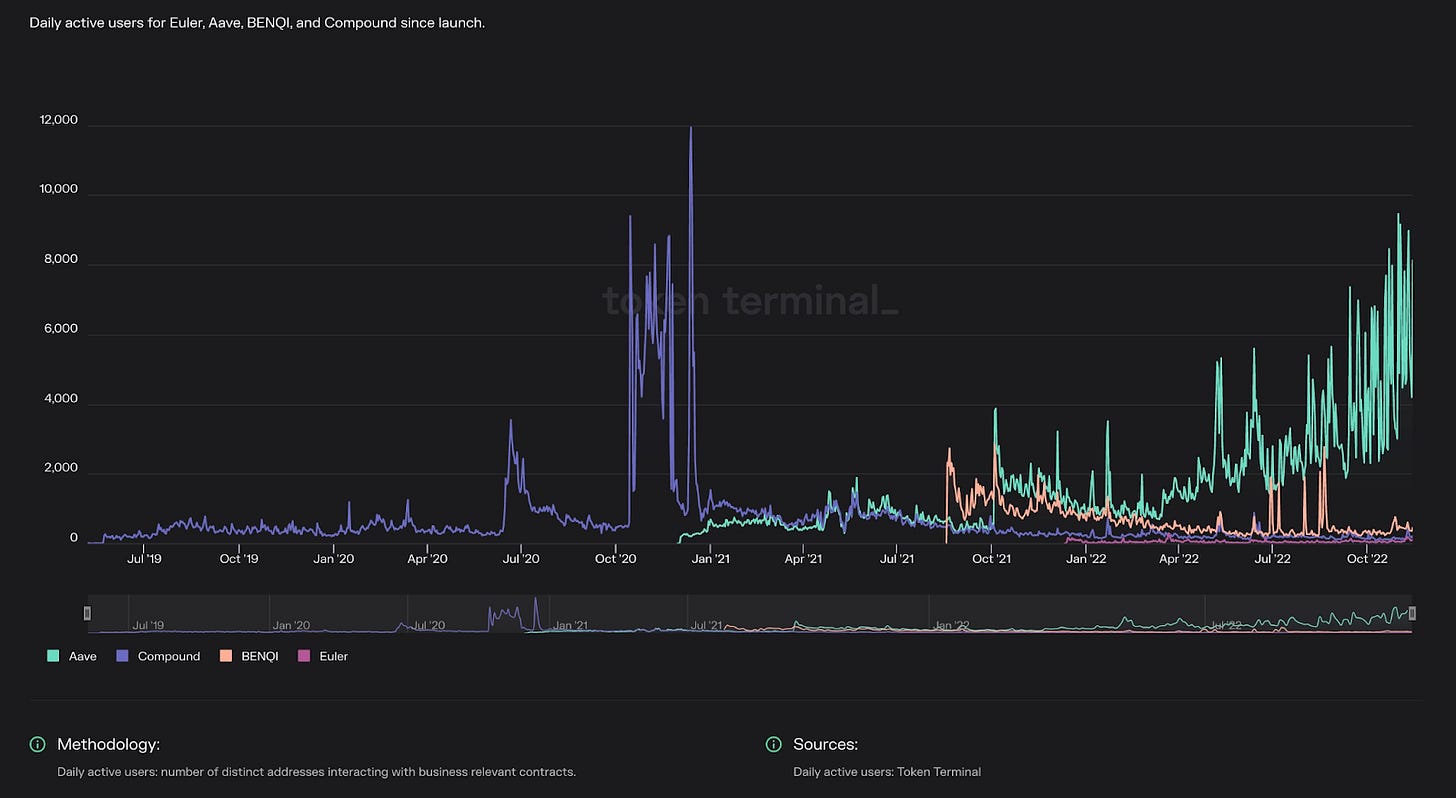Click the Compound legend label
The width and height of the screenshot is (1456, 798).
click(169, 657)
